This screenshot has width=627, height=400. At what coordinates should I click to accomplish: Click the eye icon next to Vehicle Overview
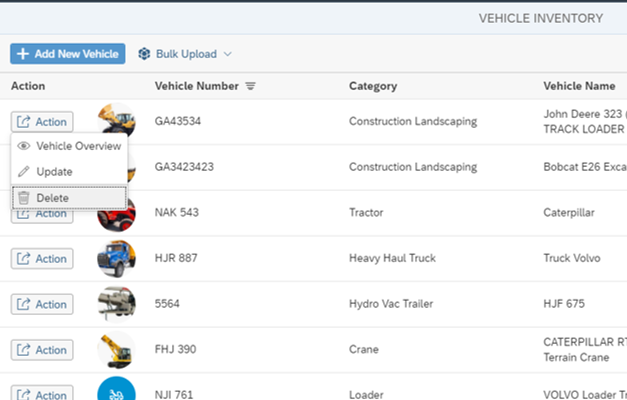24,146
